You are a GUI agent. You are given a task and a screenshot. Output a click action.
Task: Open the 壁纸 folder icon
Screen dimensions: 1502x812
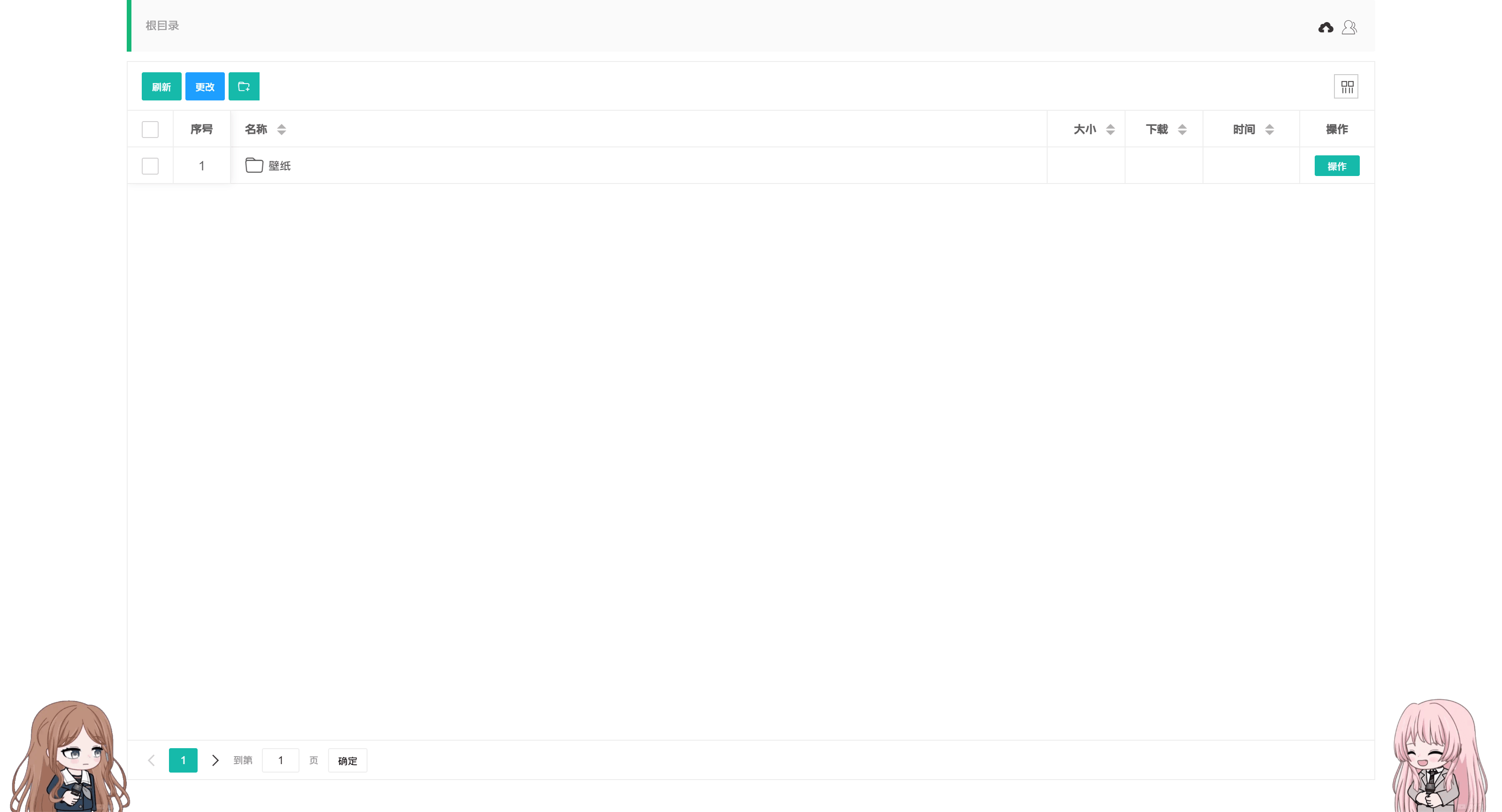[254, 166]
